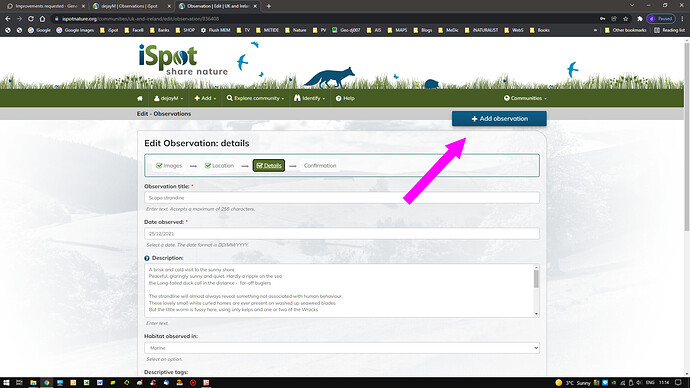Screen dimensions: 690x388
Task: Click the description scrollbar down arrow
Action: click(x=536, y=314)
